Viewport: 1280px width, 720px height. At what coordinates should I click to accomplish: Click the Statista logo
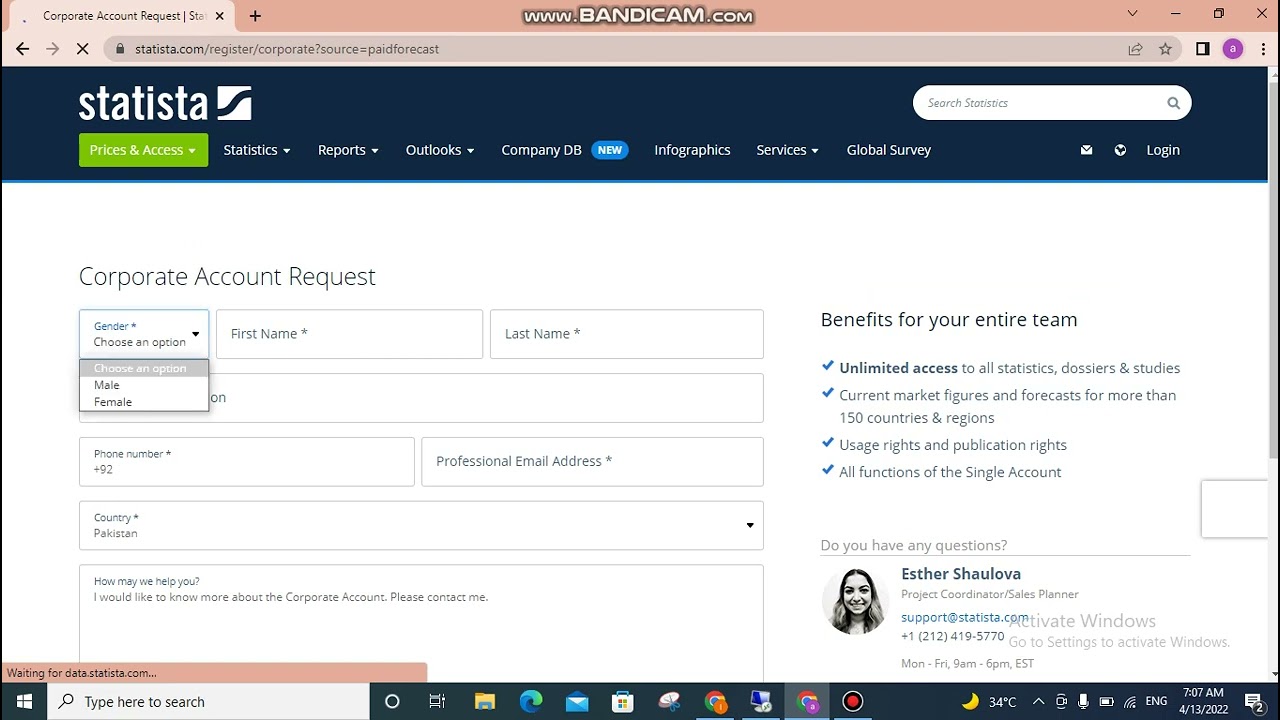pyautogui.click(x=165, y=103)
